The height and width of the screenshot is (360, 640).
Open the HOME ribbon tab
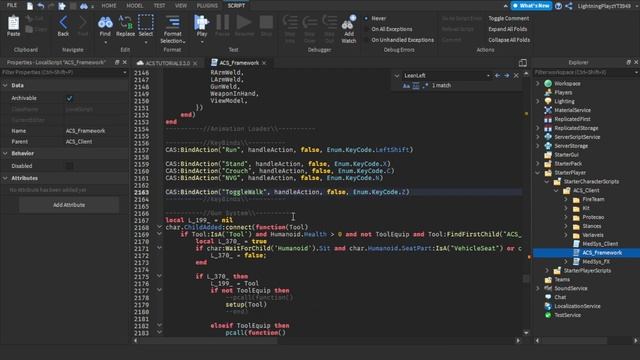pos(109,6)
